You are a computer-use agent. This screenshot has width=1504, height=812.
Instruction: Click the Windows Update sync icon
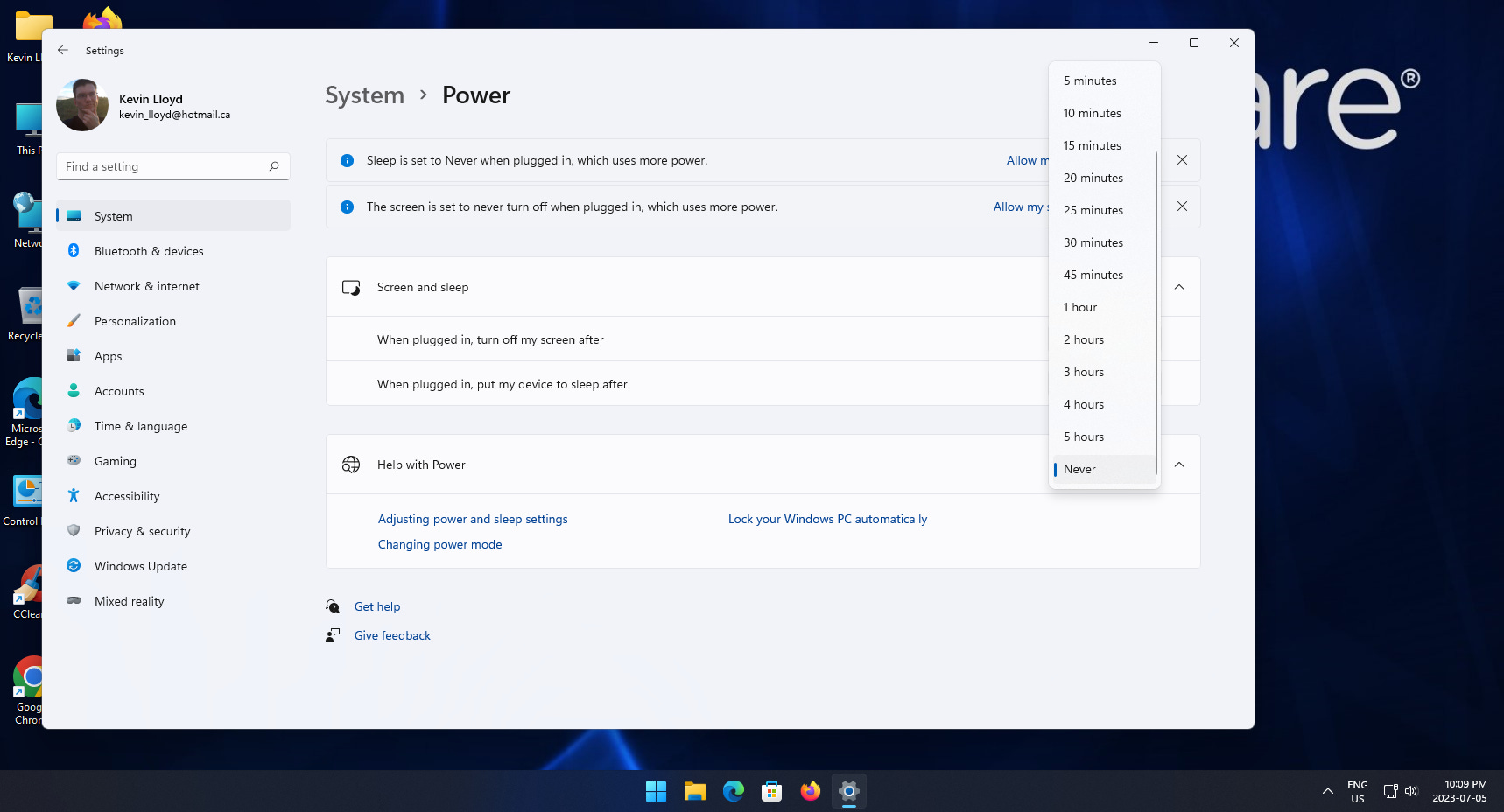point(74,565)
